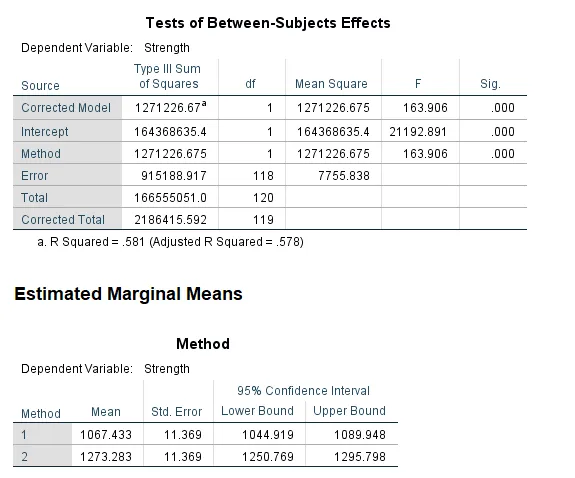Select the Upper Bound value 1295.798
Screen dimensions: 575x478
[x=359, y=457]
